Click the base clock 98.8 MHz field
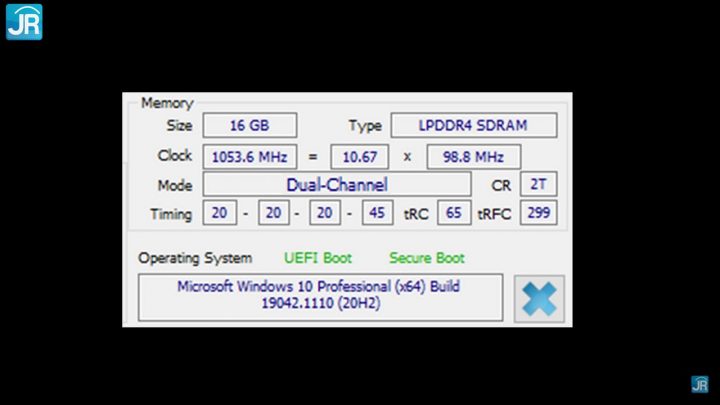The image size is (720, 405). click(x=474, y=157)
